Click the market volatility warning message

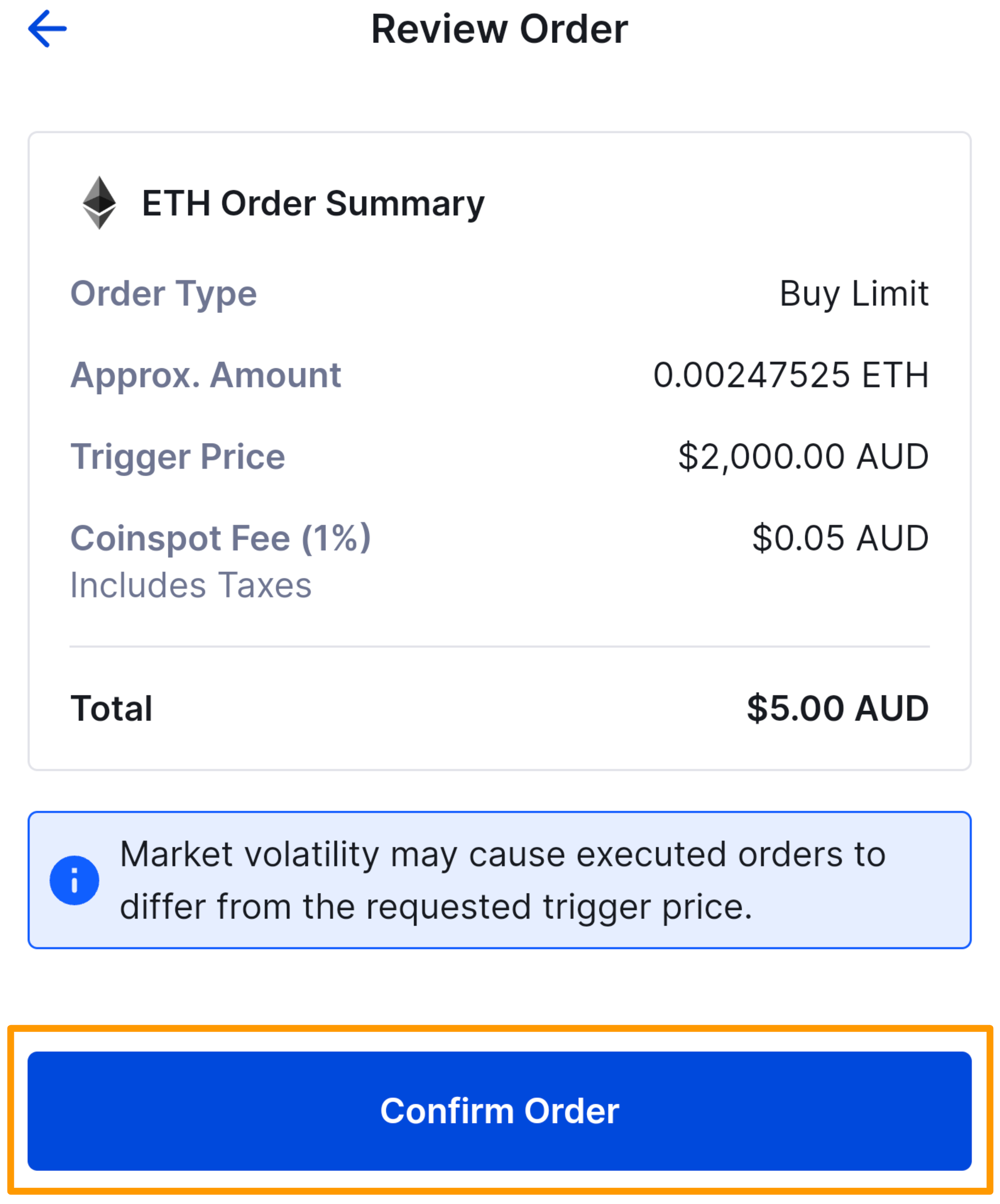point(502,880)
